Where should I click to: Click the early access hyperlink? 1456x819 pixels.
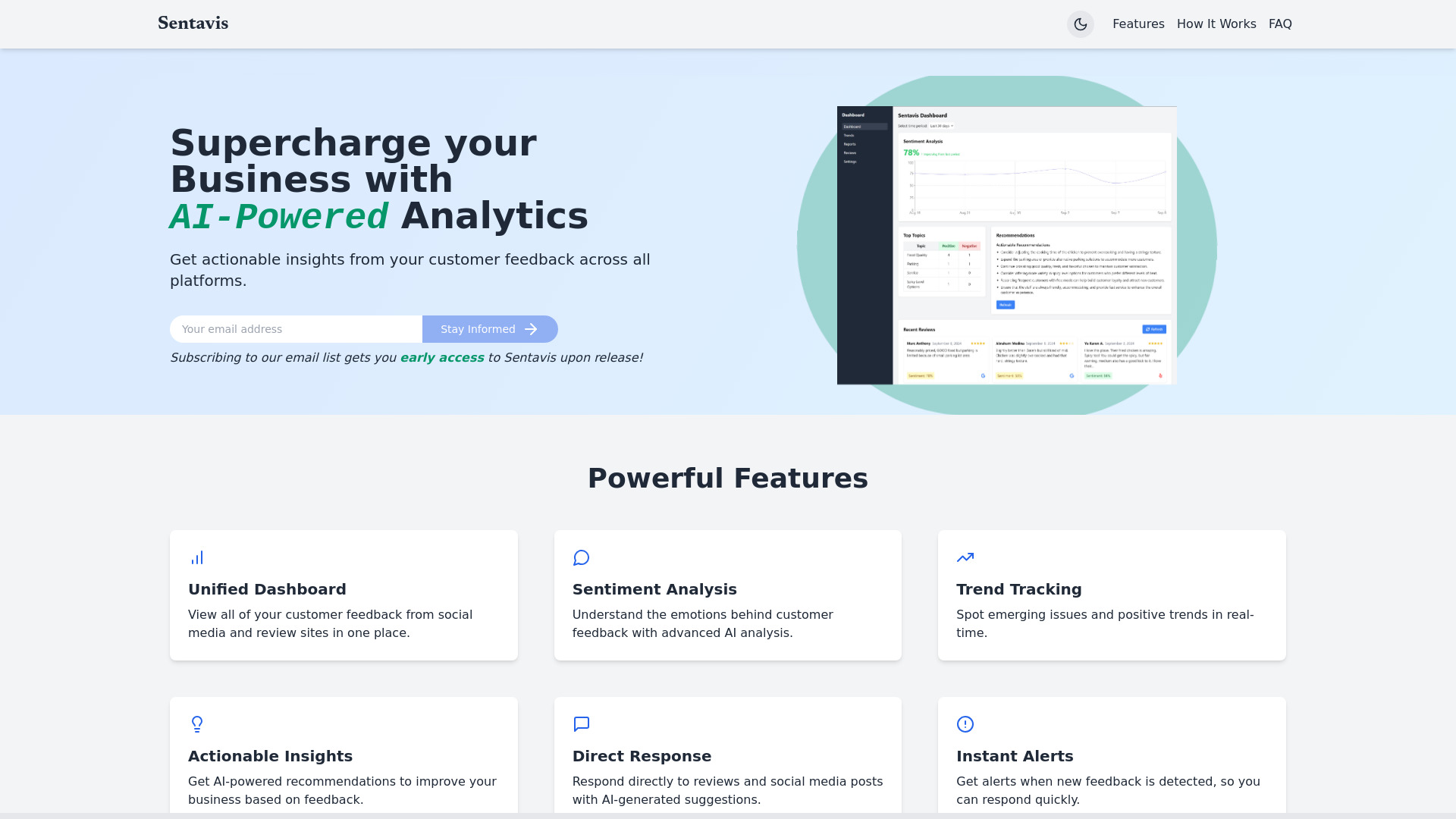(x=441, y=357)
